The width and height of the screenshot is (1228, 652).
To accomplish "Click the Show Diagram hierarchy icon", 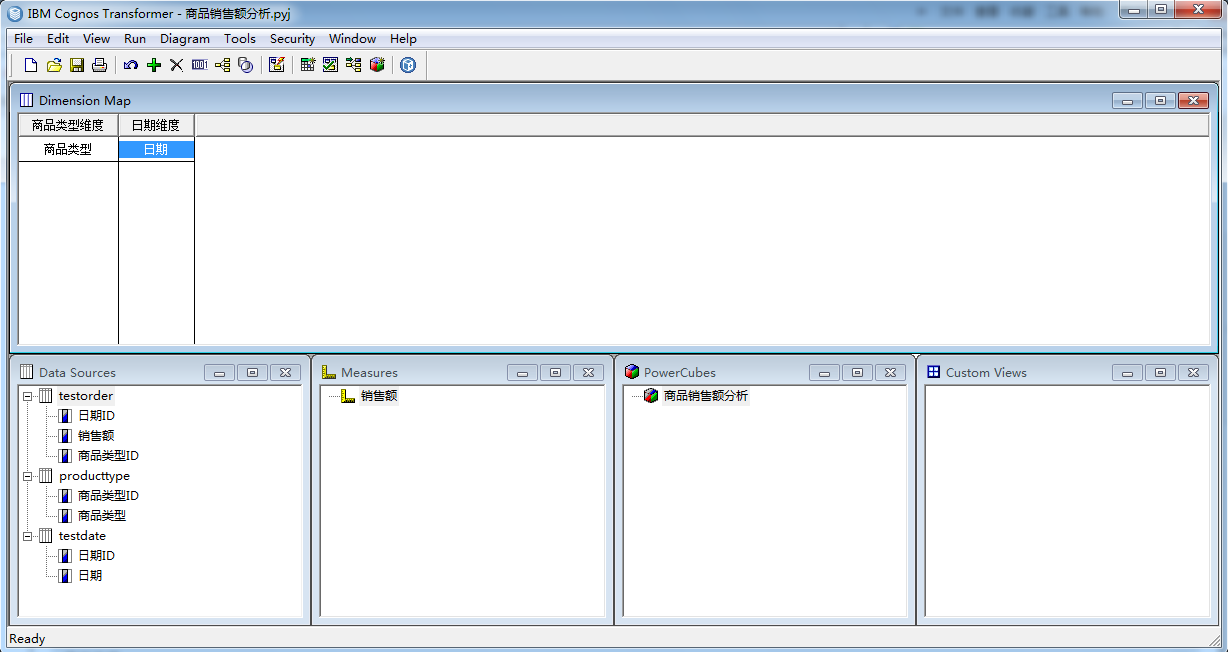I will point(222,65).
